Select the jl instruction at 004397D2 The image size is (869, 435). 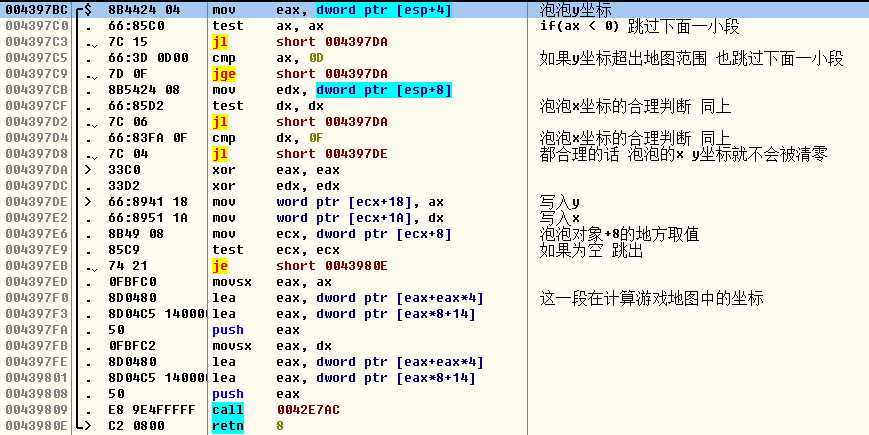(x=300, y=122)
